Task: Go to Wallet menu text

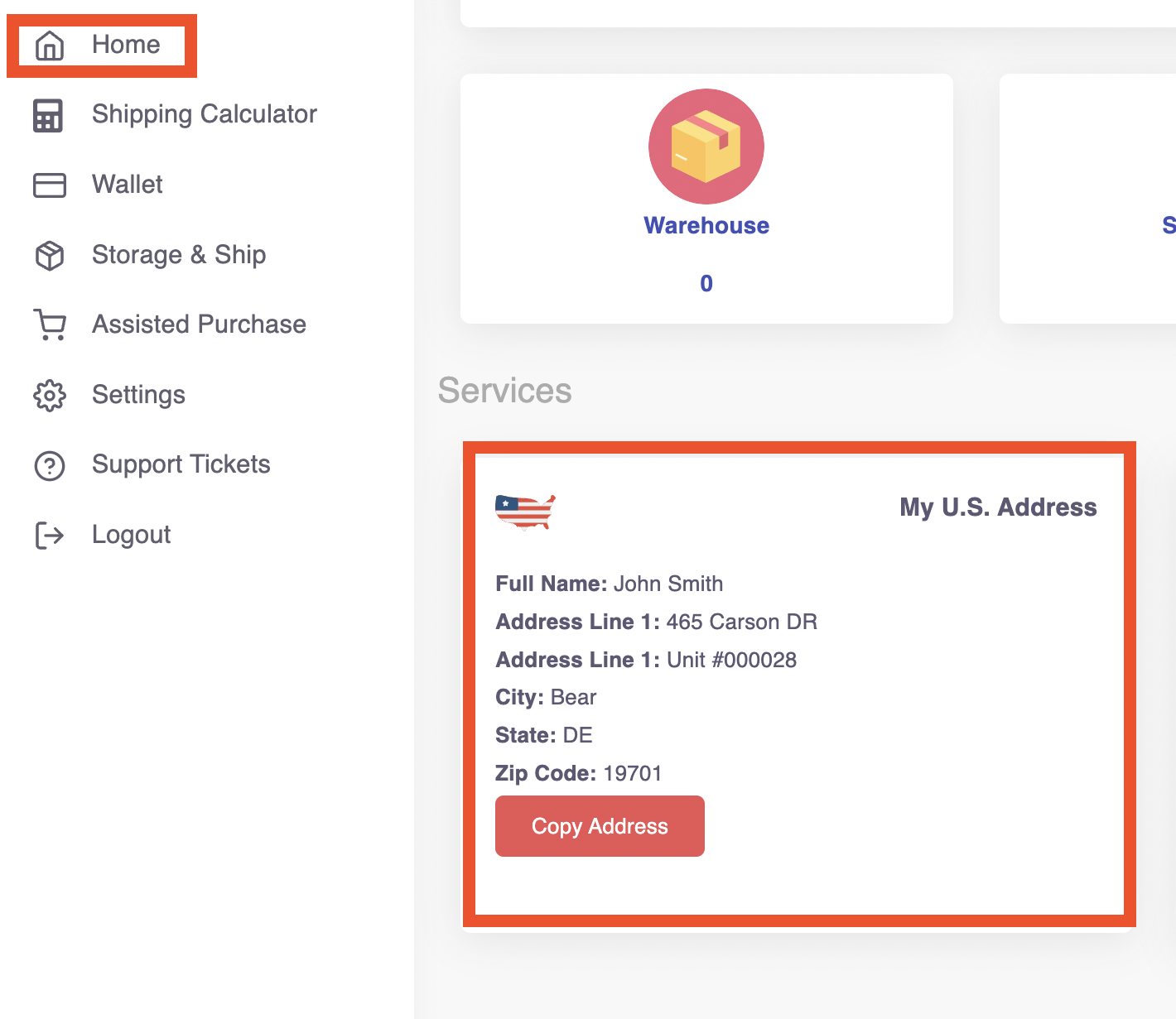Action: (127, 184)
